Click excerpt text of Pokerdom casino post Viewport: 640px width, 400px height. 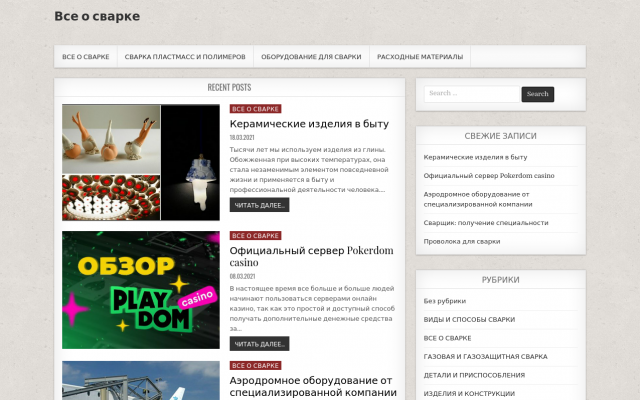click(x=312, y=309)
